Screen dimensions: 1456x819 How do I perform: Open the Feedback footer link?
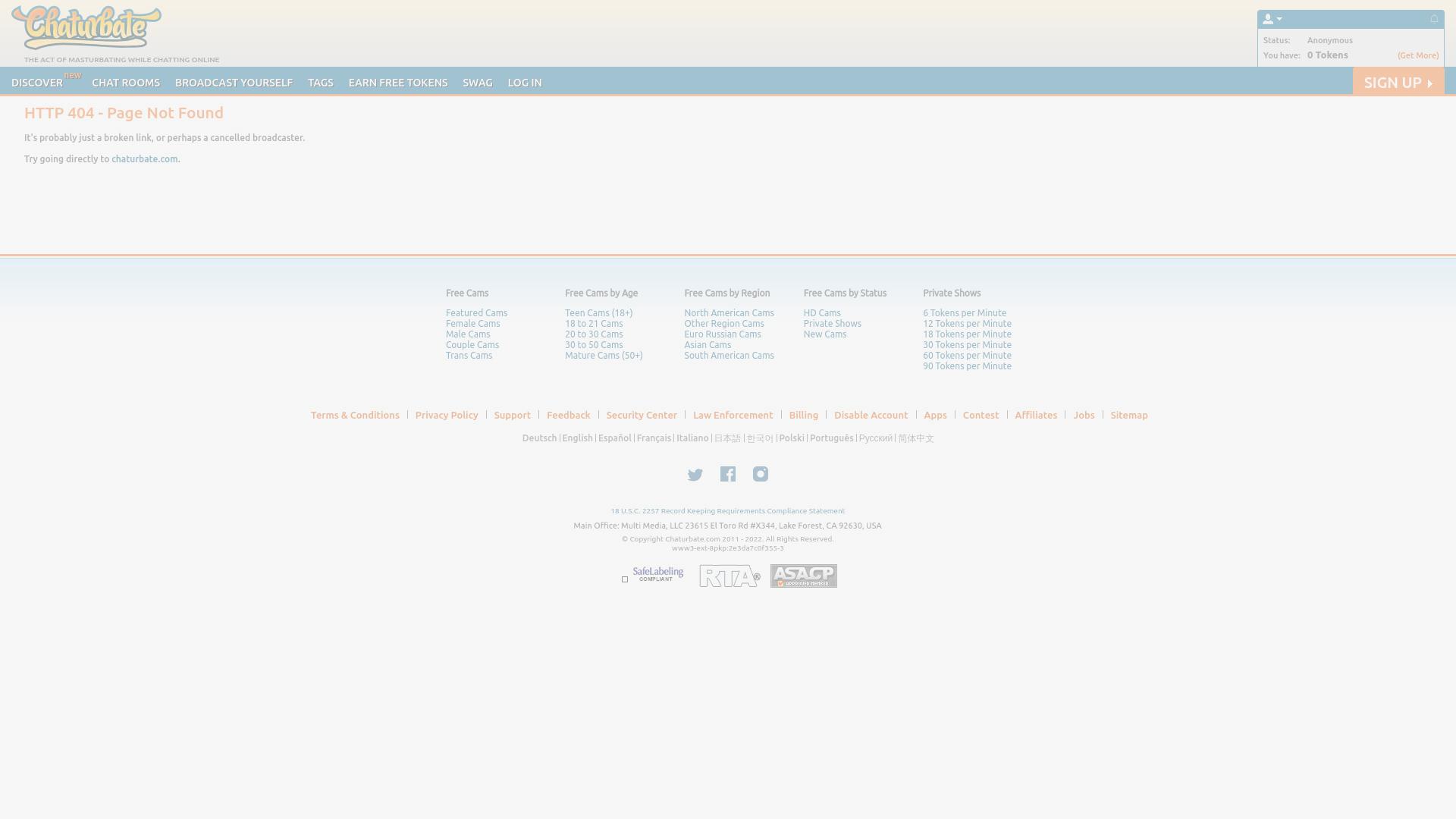[569, 416]
